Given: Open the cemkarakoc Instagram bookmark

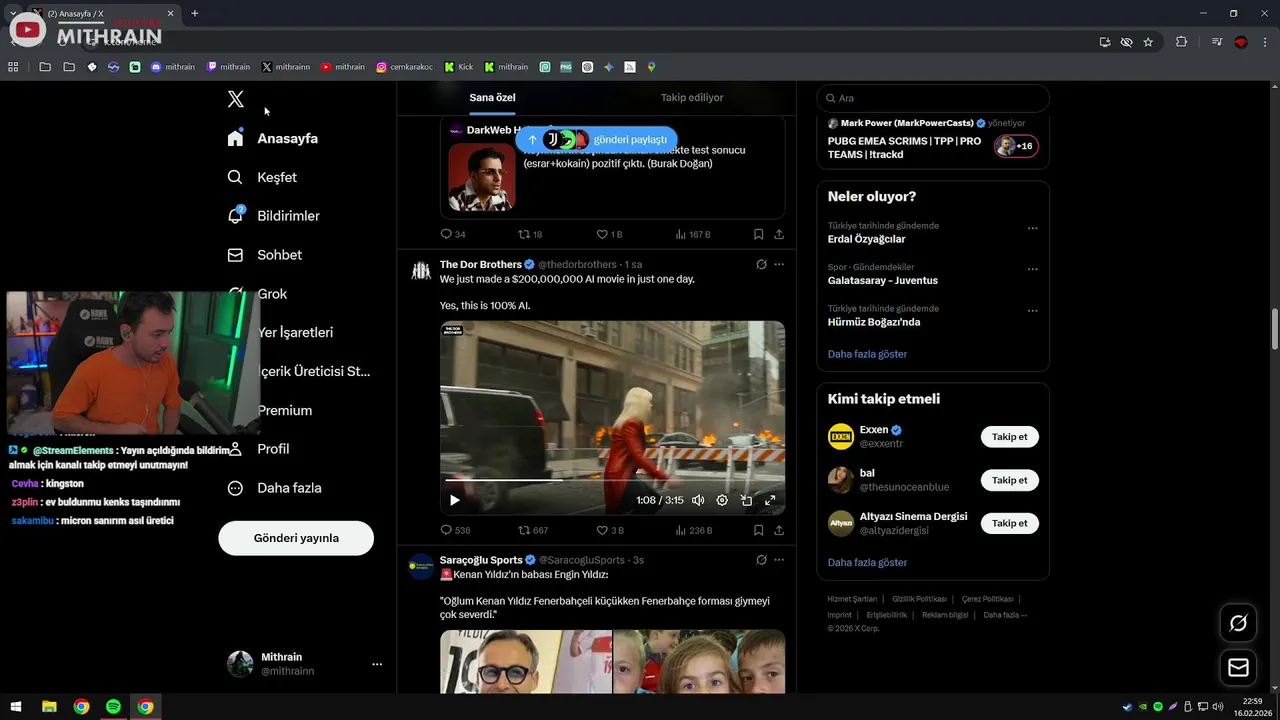Looking at the screenshot, I should (x=404, y=67).
